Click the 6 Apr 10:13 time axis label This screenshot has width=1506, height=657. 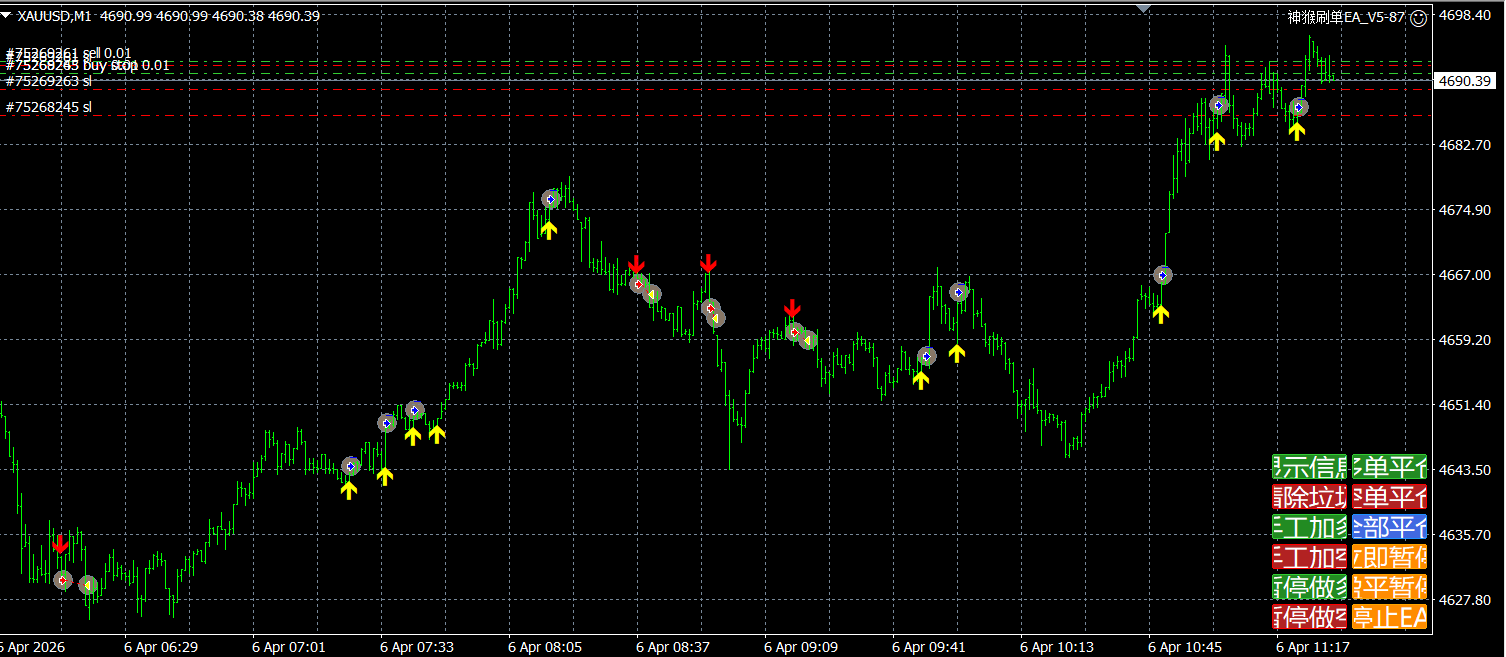click(x=1055, y=647)
